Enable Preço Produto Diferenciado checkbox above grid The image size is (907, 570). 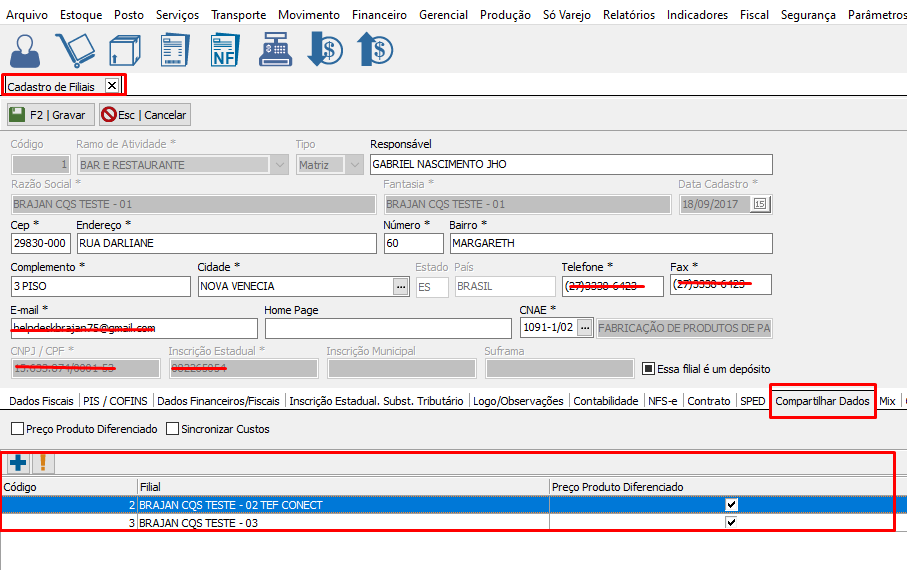(x=18, y=429)
